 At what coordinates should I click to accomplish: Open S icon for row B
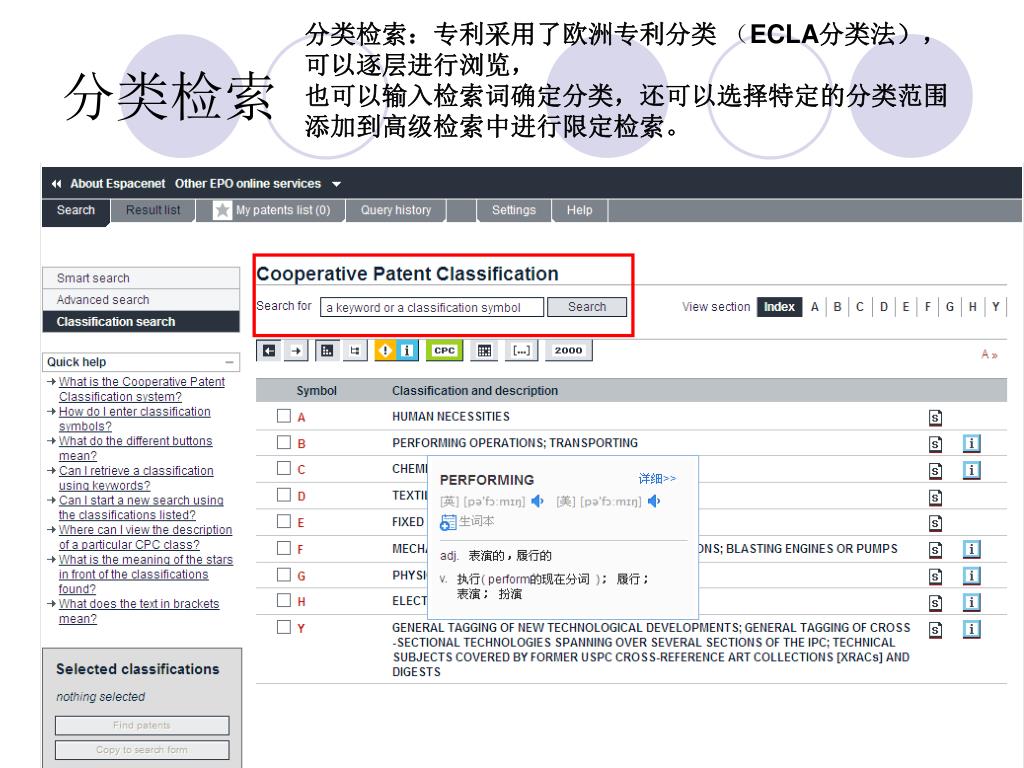[x=935, y=444]
